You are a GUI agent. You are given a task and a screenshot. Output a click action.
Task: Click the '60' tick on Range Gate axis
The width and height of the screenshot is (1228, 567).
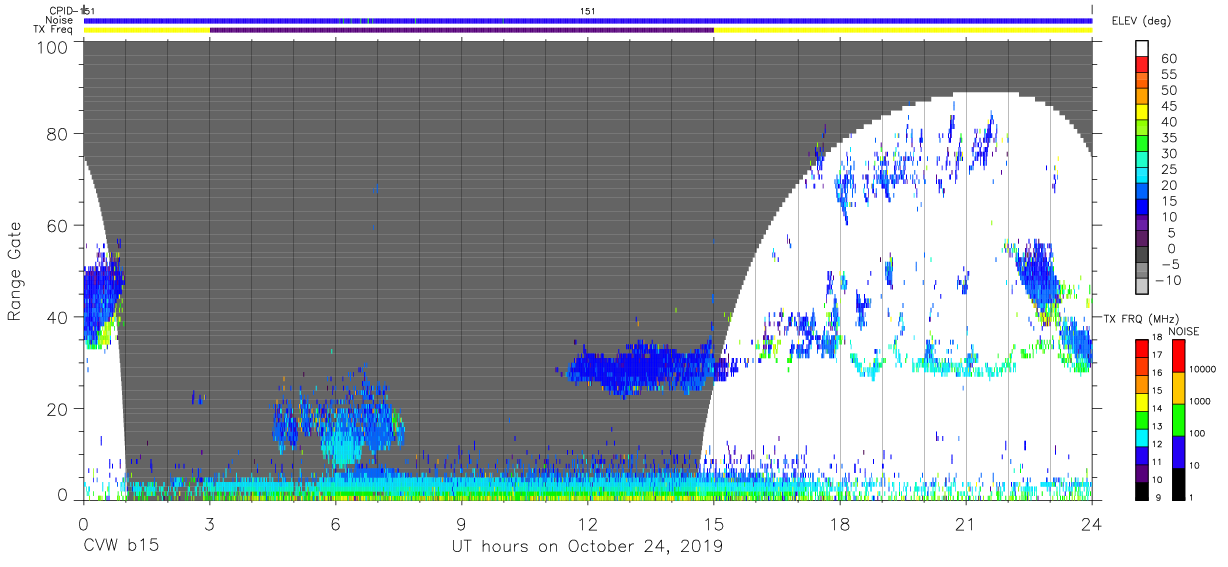[59, 225]
